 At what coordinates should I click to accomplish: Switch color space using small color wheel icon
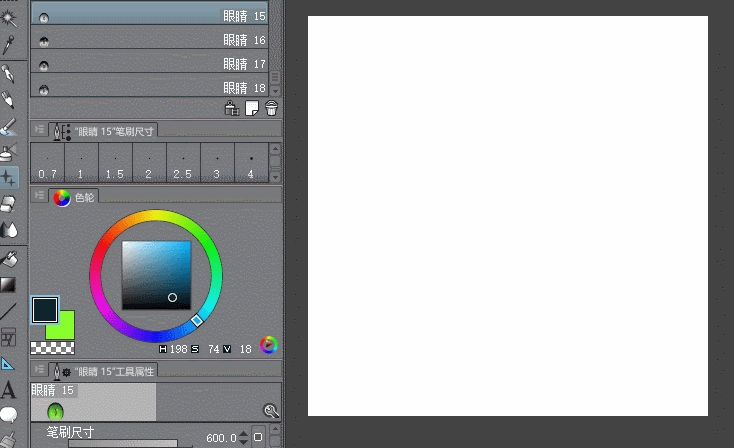tap(268, 346)
